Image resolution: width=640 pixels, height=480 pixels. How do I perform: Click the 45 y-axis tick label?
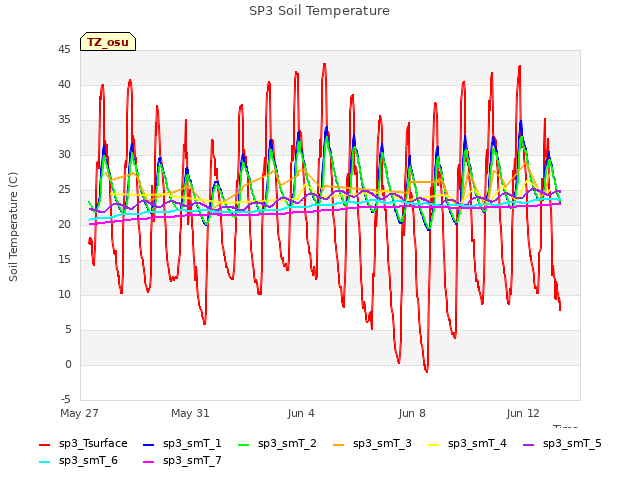[64, 50]
